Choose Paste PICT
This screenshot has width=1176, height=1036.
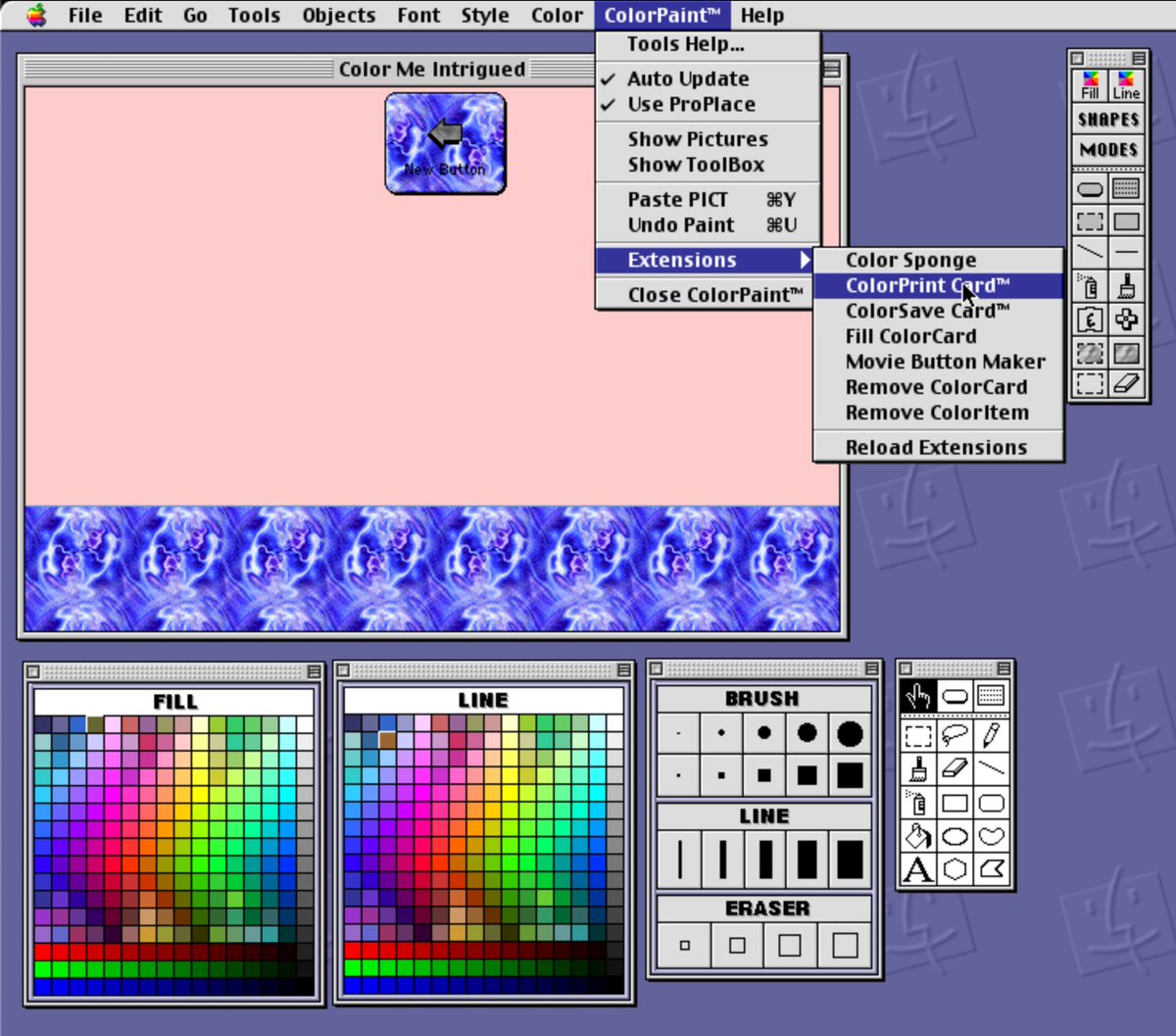[x=708, y=199]
